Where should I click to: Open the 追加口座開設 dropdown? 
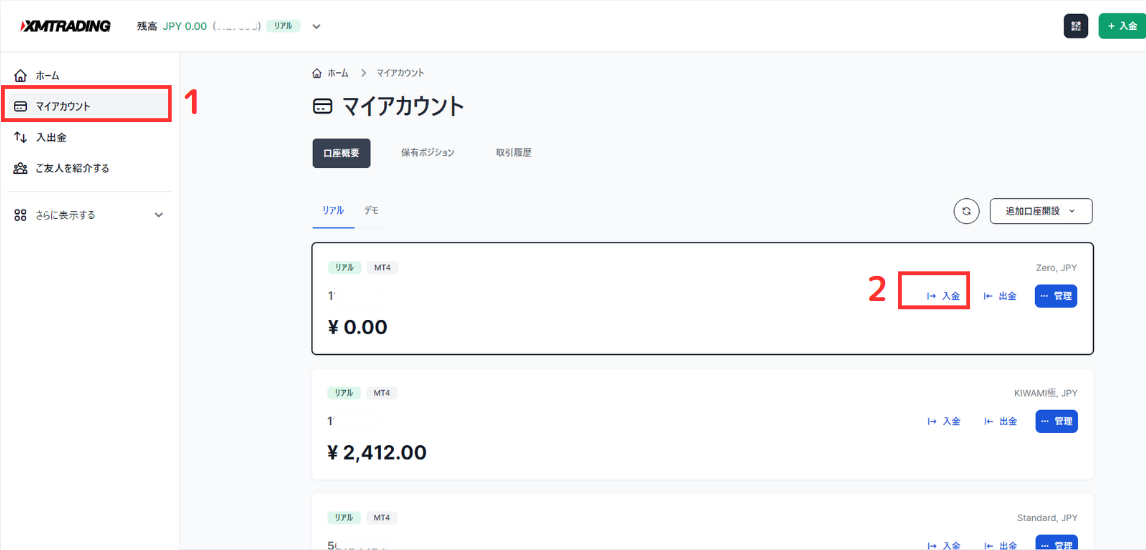1041,211
